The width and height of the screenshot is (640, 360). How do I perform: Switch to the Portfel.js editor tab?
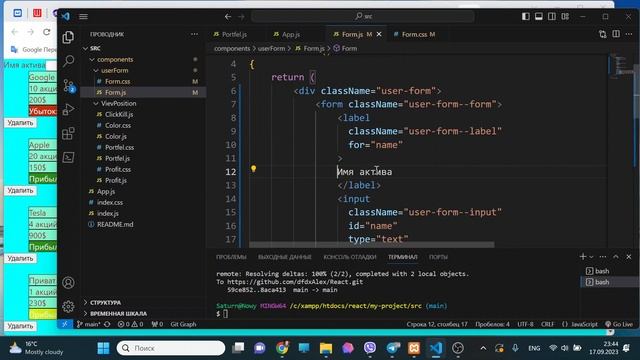click(235, 34)
